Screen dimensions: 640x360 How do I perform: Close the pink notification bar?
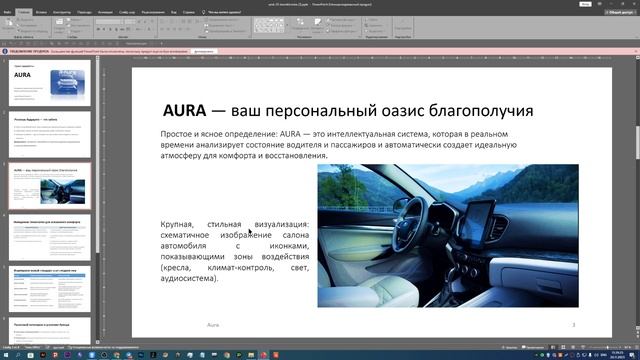click(x=636, y=51)
